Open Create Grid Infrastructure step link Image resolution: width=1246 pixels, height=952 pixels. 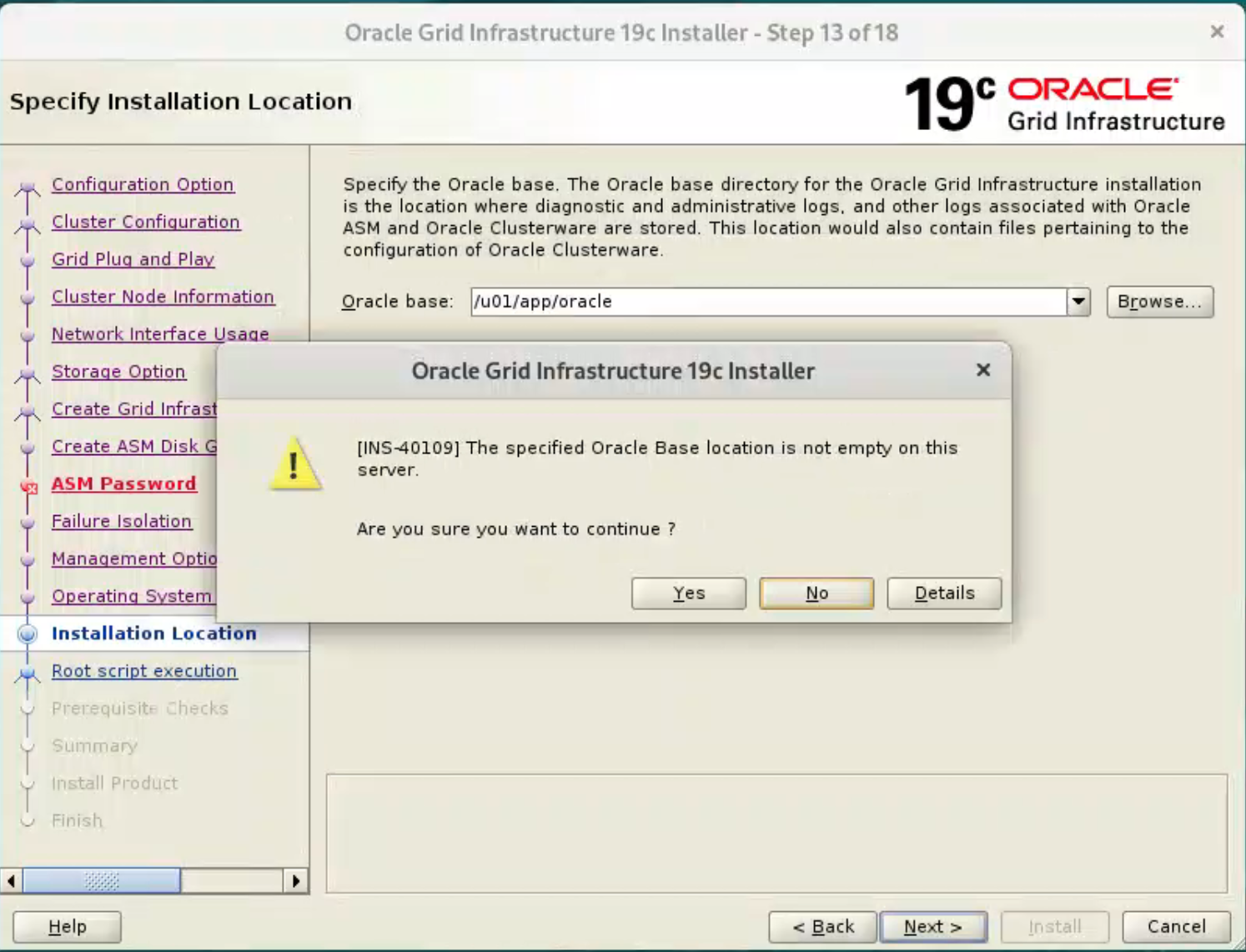[x=134, y=409]
